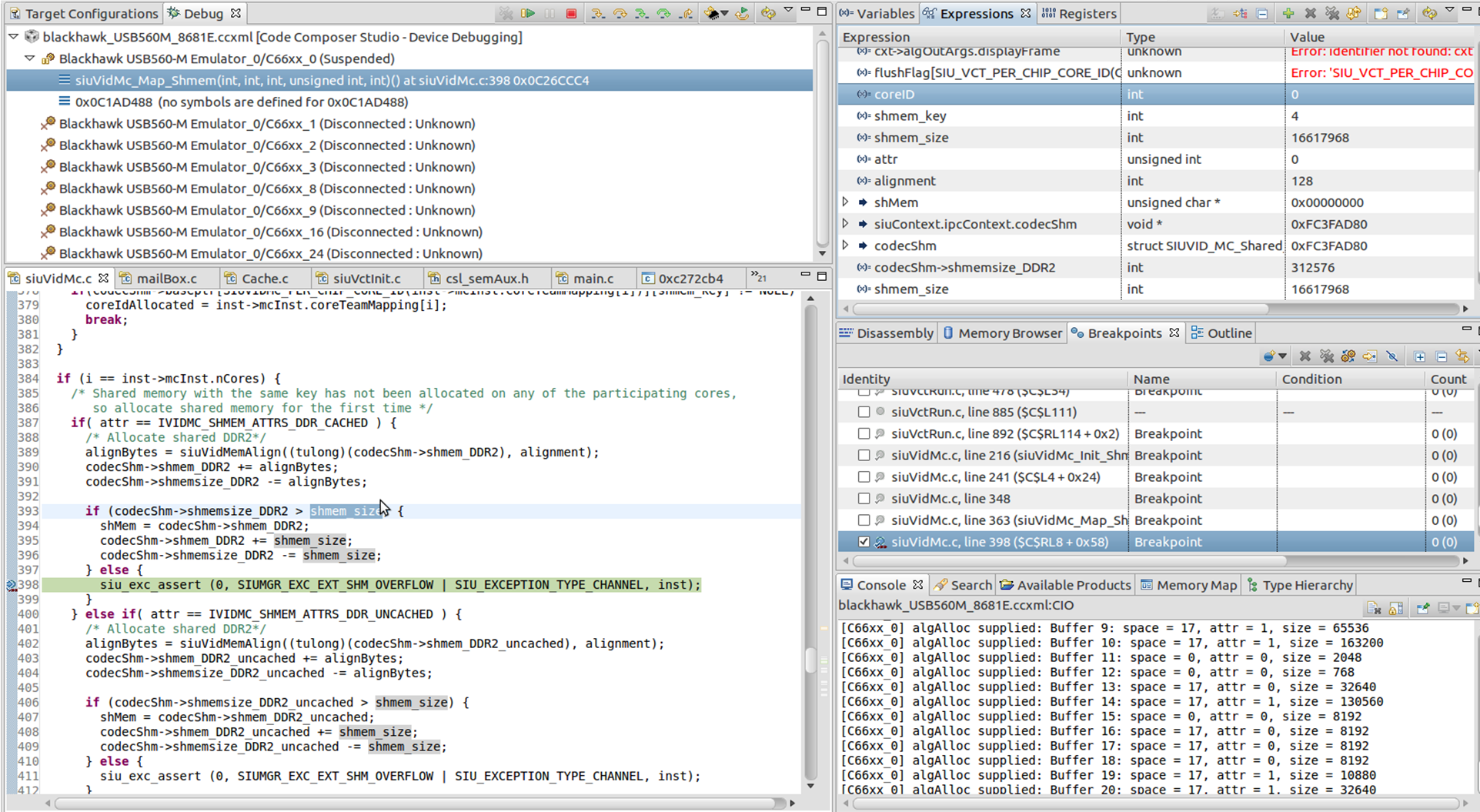Enable breakpoint siuVctRun.c line 892
1480x812 pixels.
coord(864,433)
